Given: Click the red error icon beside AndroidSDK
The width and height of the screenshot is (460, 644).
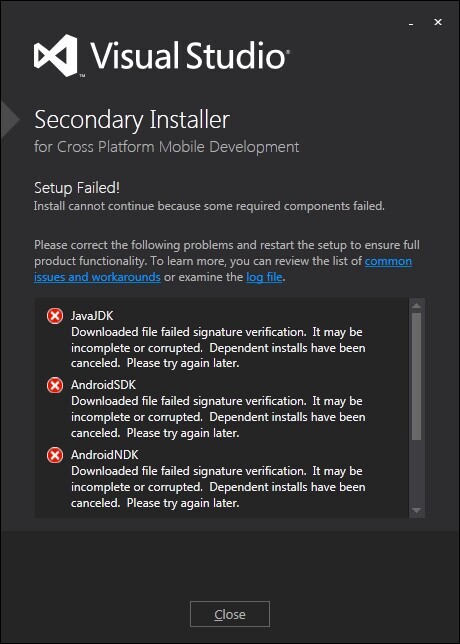Looking at the screenshot, I should point(55,386).
